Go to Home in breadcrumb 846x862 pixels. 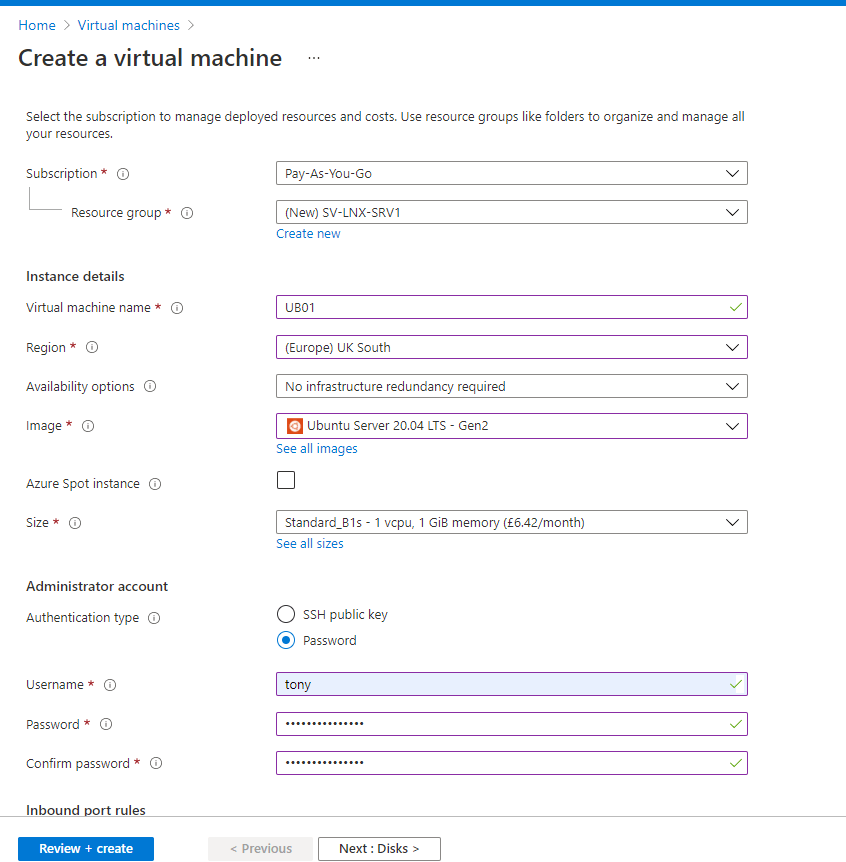click(37, 25)
